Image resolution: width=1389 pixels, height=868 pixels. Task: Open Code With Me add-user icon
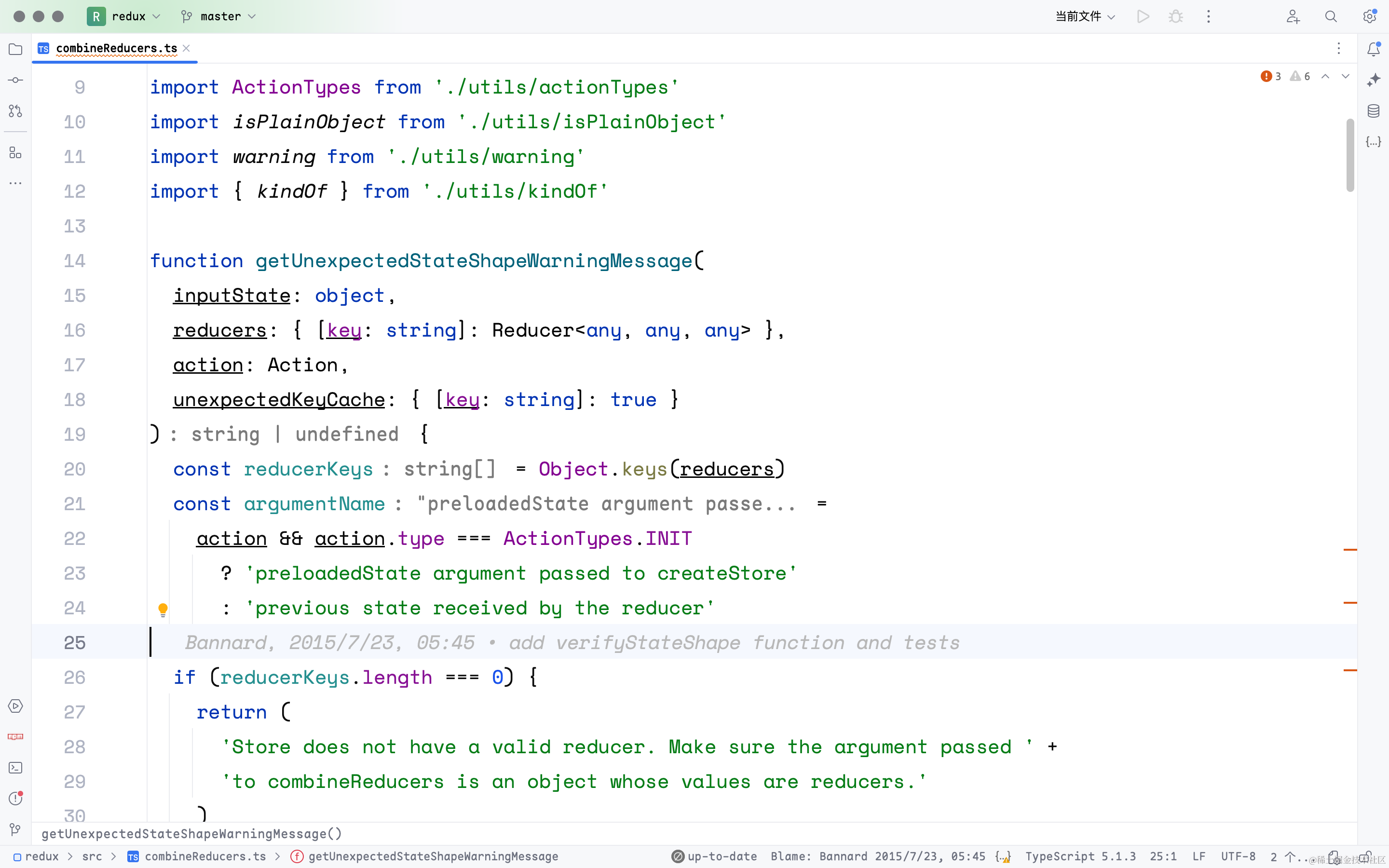point(1293,17)
